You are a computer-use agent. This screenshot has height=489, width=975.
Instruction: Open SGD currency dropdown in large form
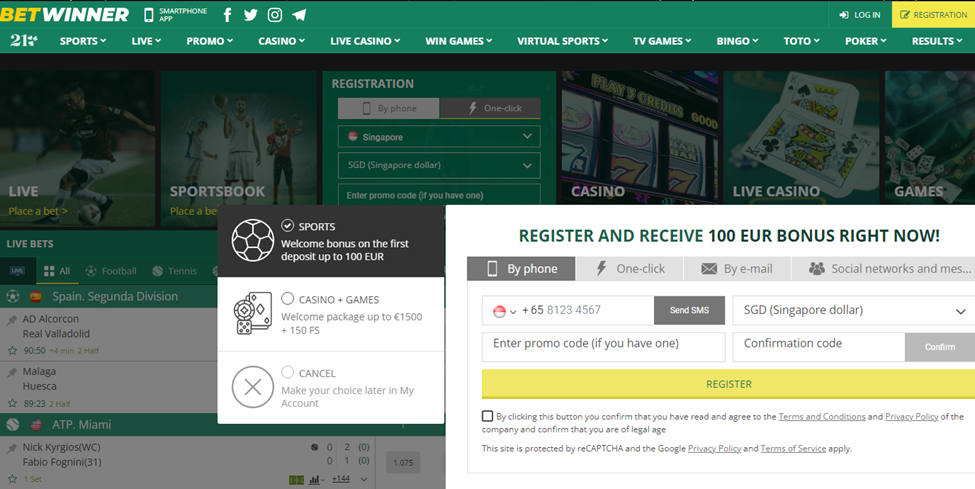pyautogui.click(x=854, y=310)
